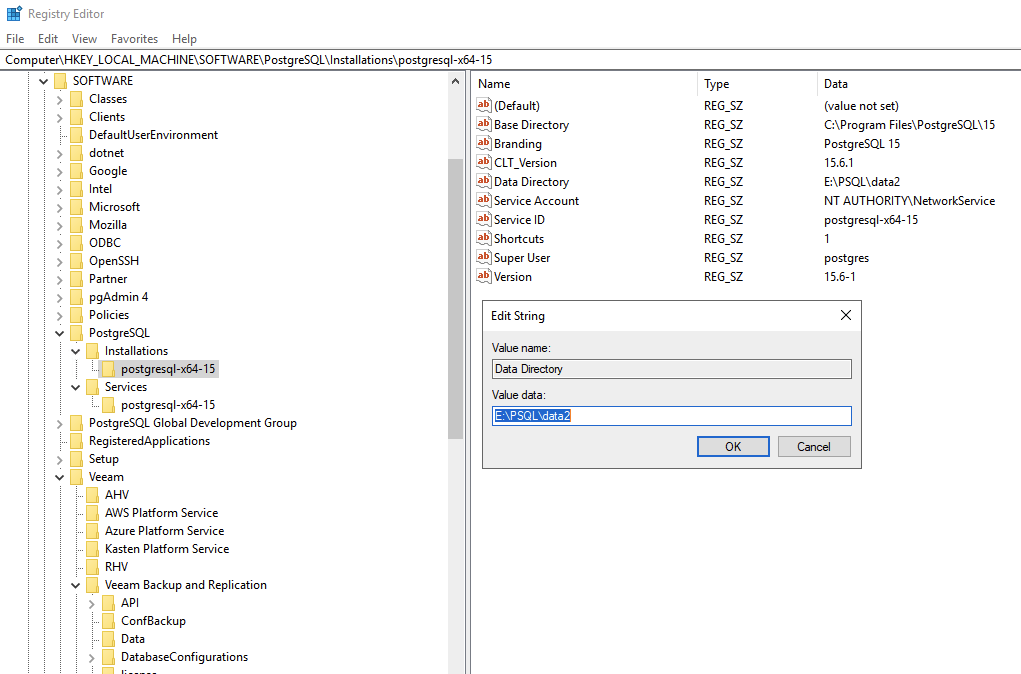Click the ab string icon next to Branding
The height and width of the screenshot is (674, 1021).
[485, 143]
